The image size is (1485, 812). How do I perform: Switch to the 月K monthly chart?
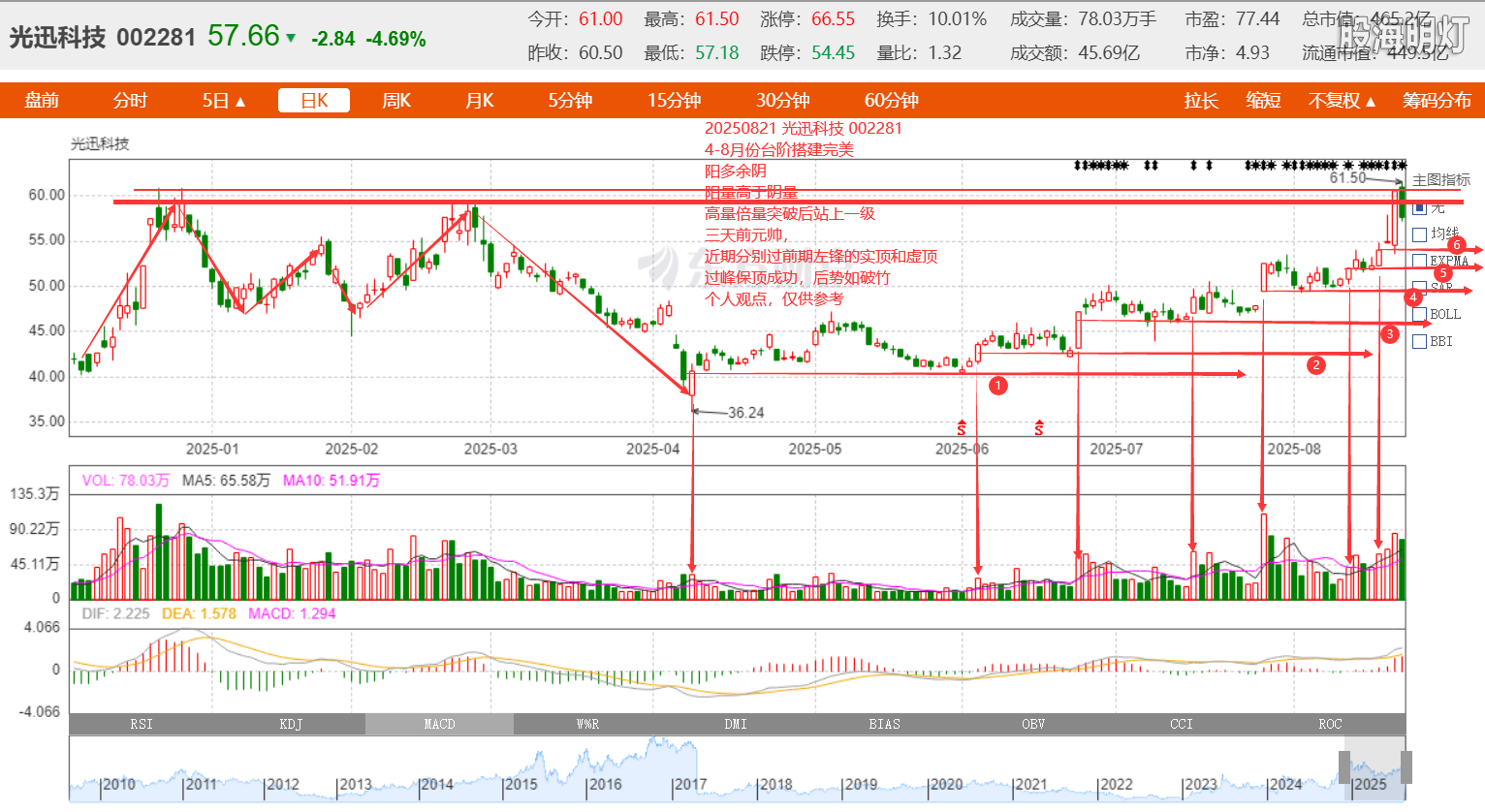click(480, 101)
